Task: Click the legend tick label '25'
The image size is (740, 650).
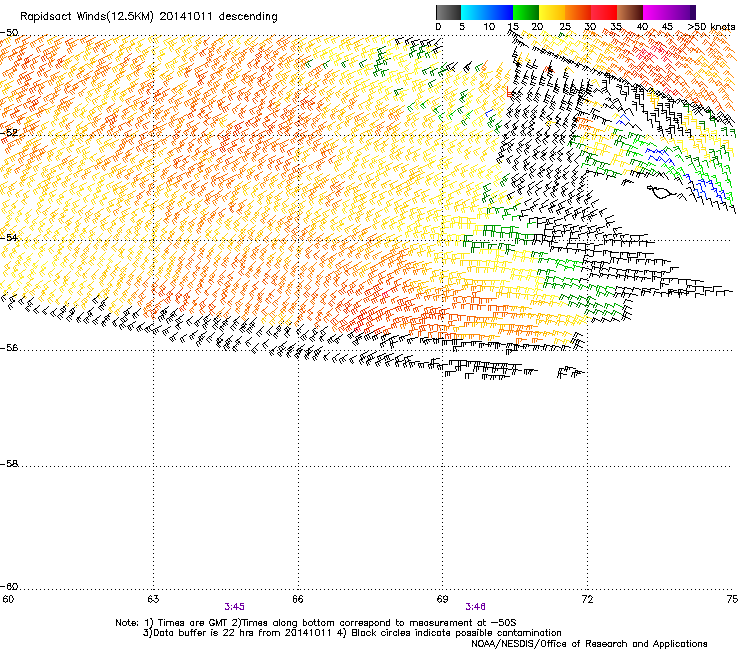Action: [x=565, y=27]
